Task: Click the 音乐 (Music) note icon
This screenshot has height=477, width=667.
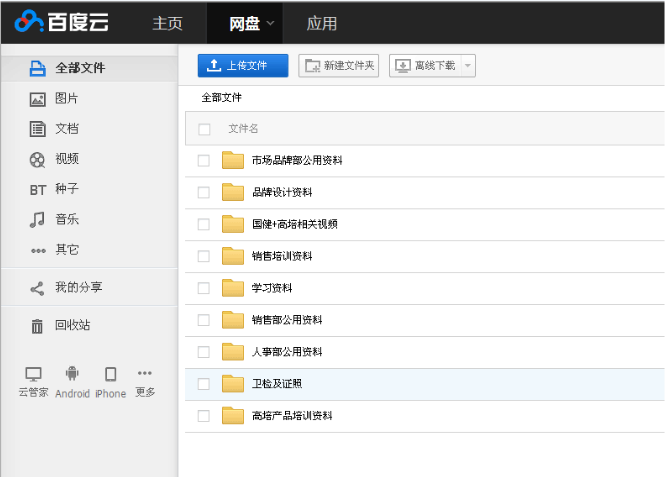Action: (x=37, y=219)
